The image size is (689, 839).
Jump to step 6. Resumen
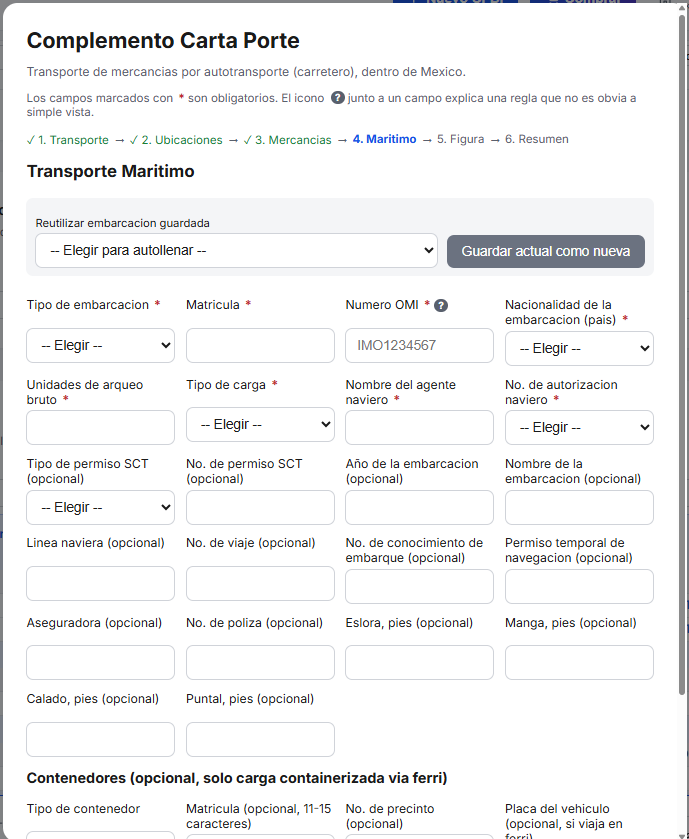(537, 139)
